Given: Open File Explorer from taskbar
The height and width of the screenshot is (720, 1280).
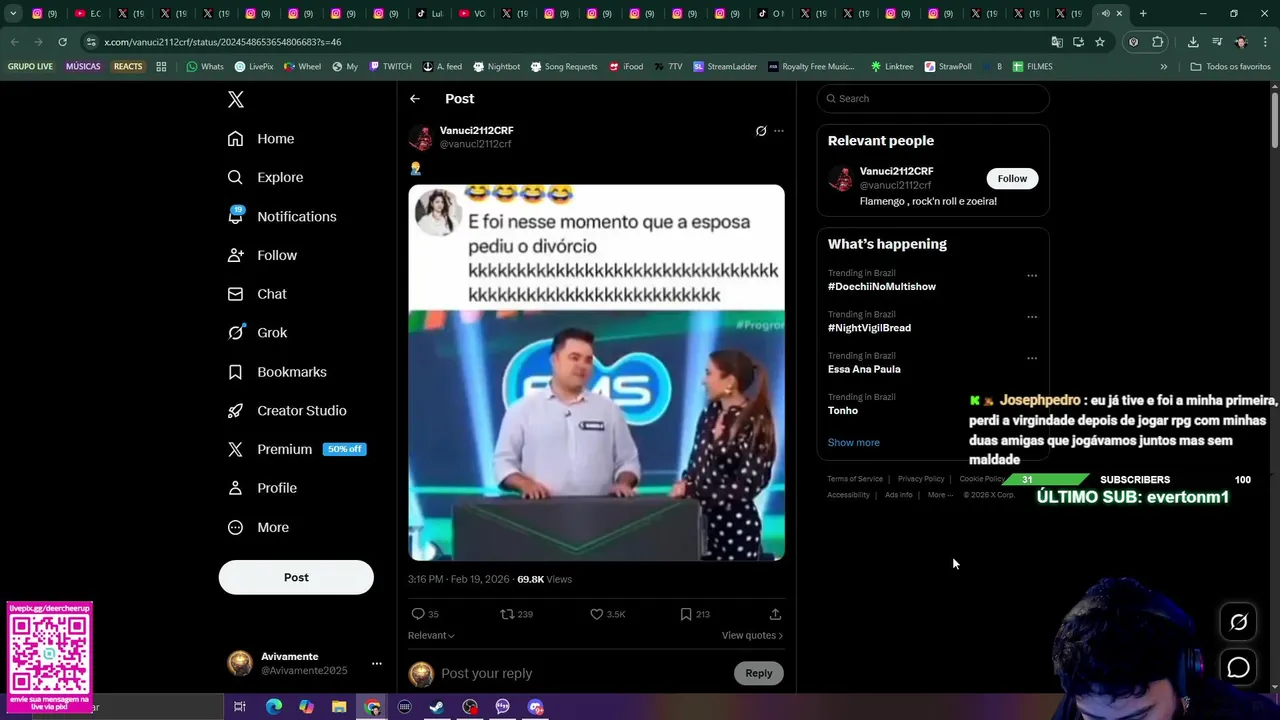Looking at the screenshot, I should click(339, 707).
